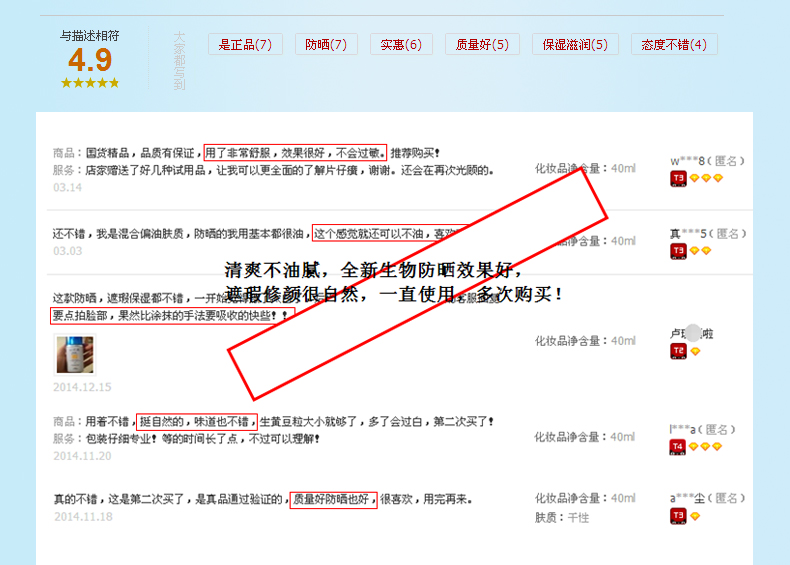This screenshot has height=565, width=790.
Task: Click the T3 badge beside reviewer a***尘
Action: pos(678,516)
